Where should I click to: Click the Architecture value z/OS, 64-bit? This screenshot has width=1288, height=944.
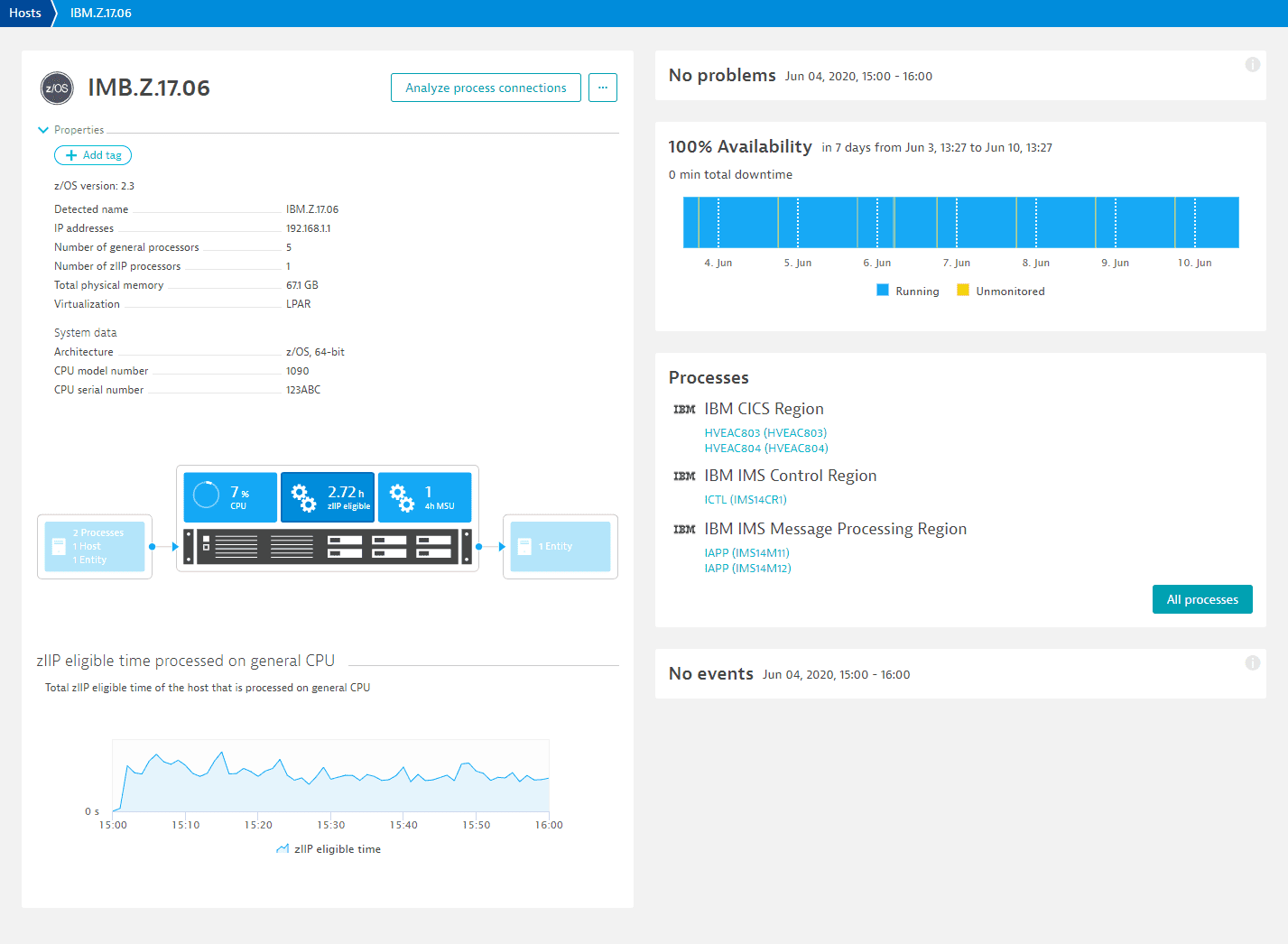(x=315, y=352)
